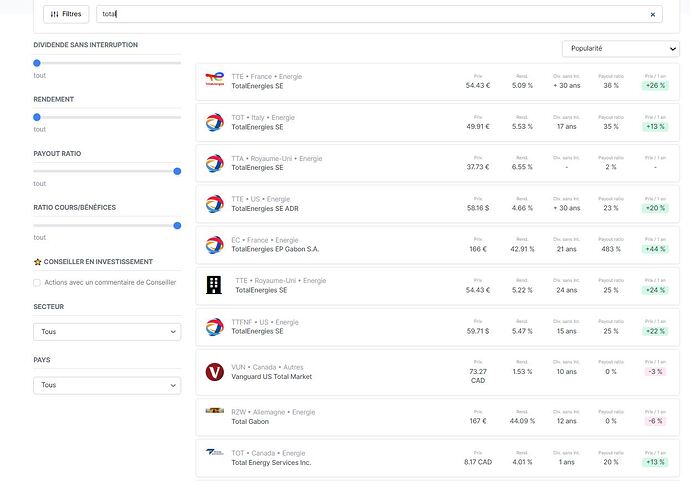
Task: Open TotalEnergies SE listed as TOT Italy
Action: (257, 127)
